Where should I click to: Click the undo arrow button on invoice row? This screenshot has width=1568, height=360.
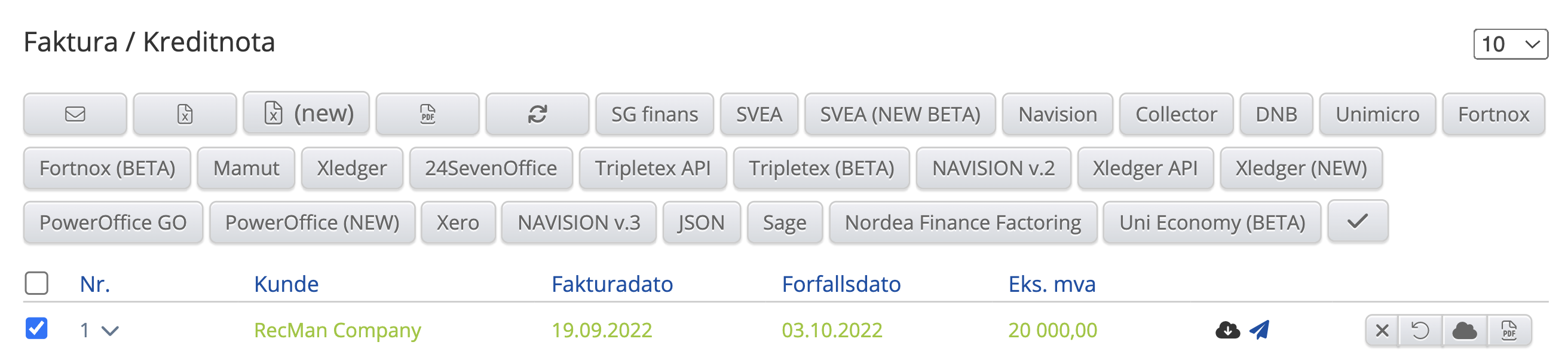click(1420, 331)
